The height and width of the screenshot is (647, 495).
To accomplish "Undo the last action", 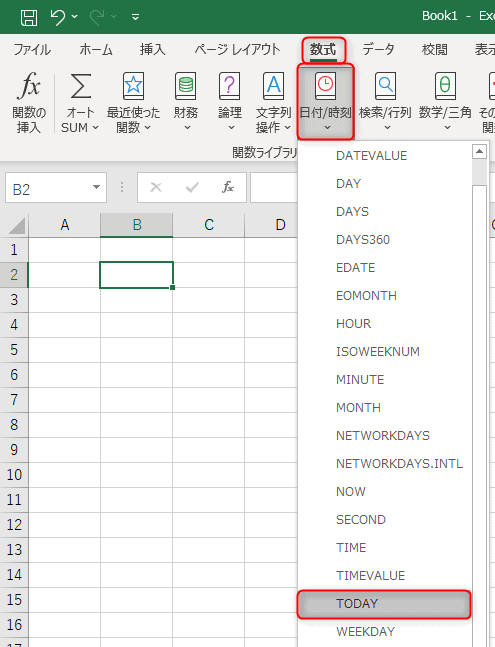I will click(58, 17).
